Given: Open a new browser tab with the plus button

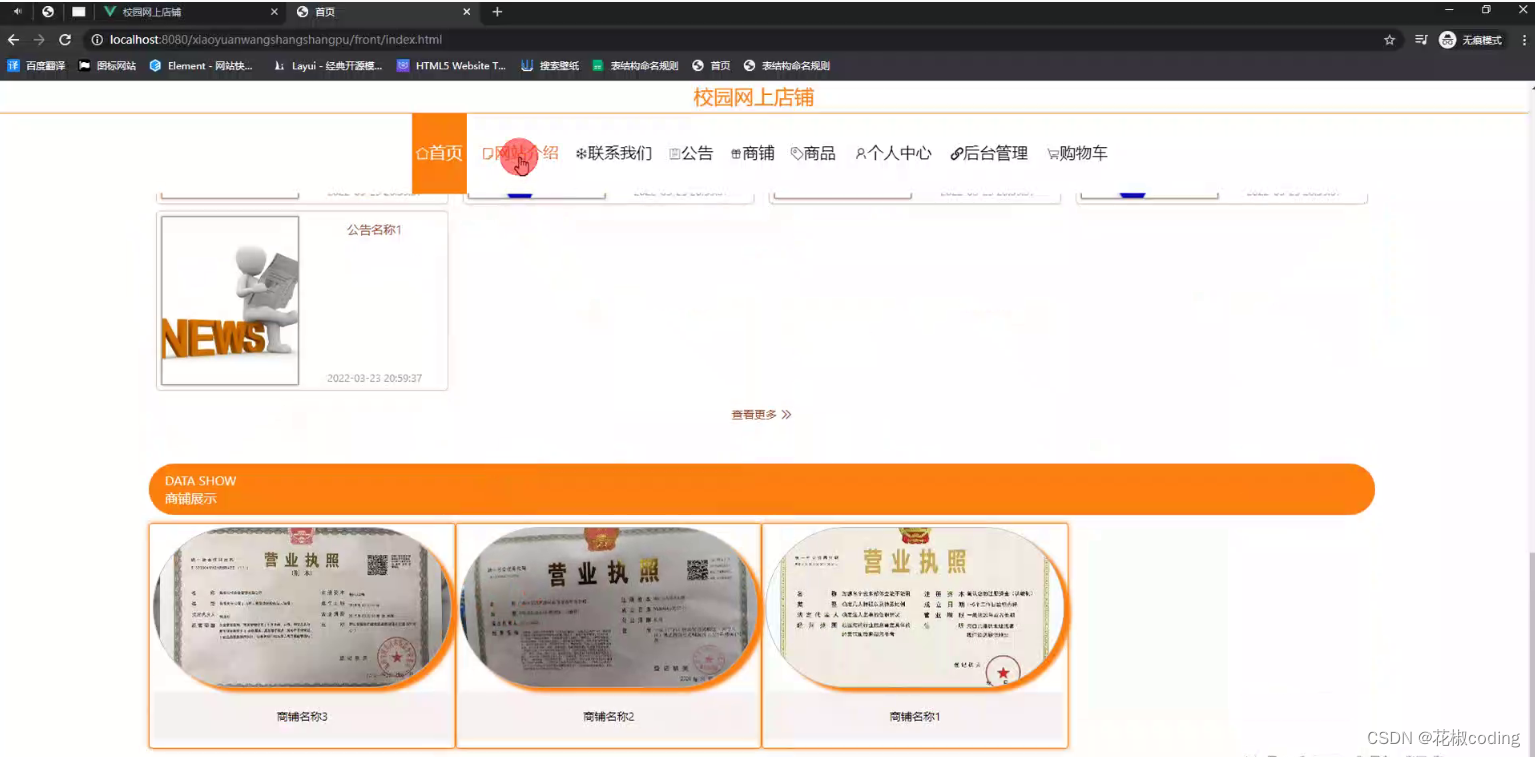Looking at the screenshot, I should pos(497,12).
